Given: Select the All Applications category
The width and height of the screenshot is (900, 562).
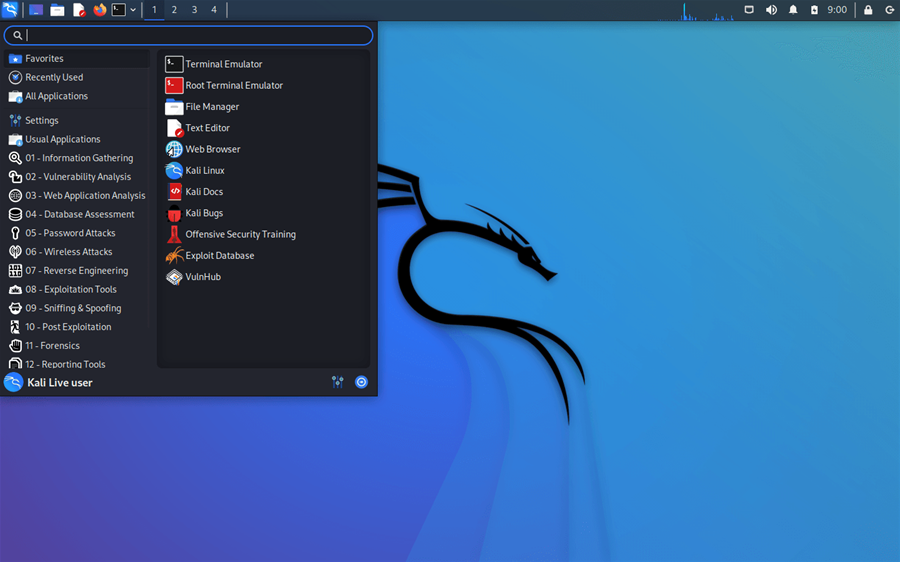Looking at the screenshot, I should pos(77,96).
